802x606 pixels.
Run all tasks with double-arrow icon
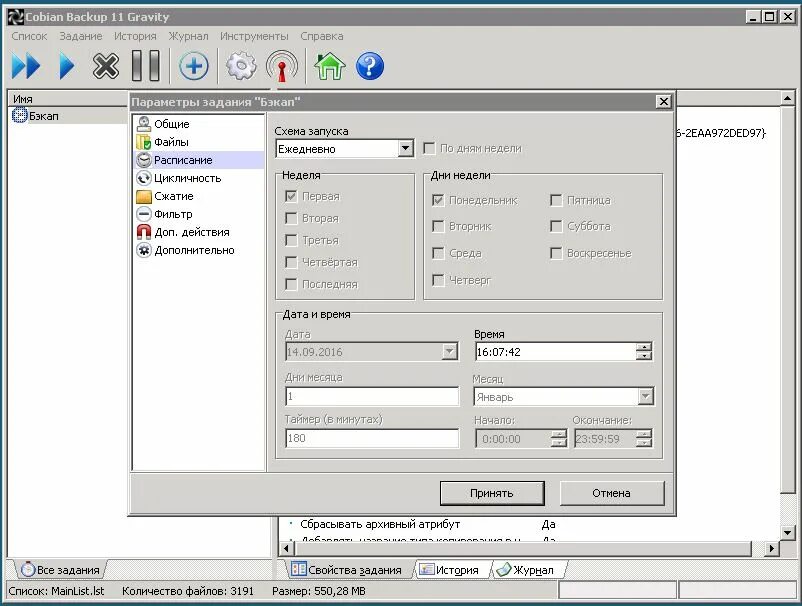pyautogui.click(x=26, y=66)
